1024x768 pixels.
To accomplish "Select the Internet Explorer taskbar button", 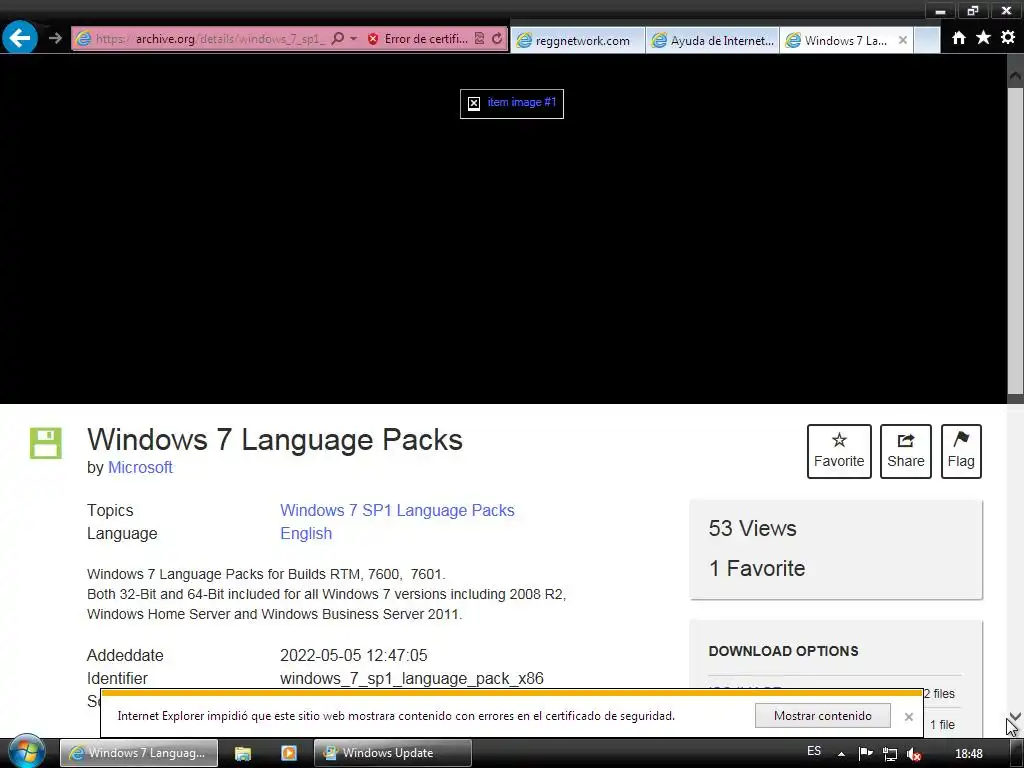I will click(140, 753).
